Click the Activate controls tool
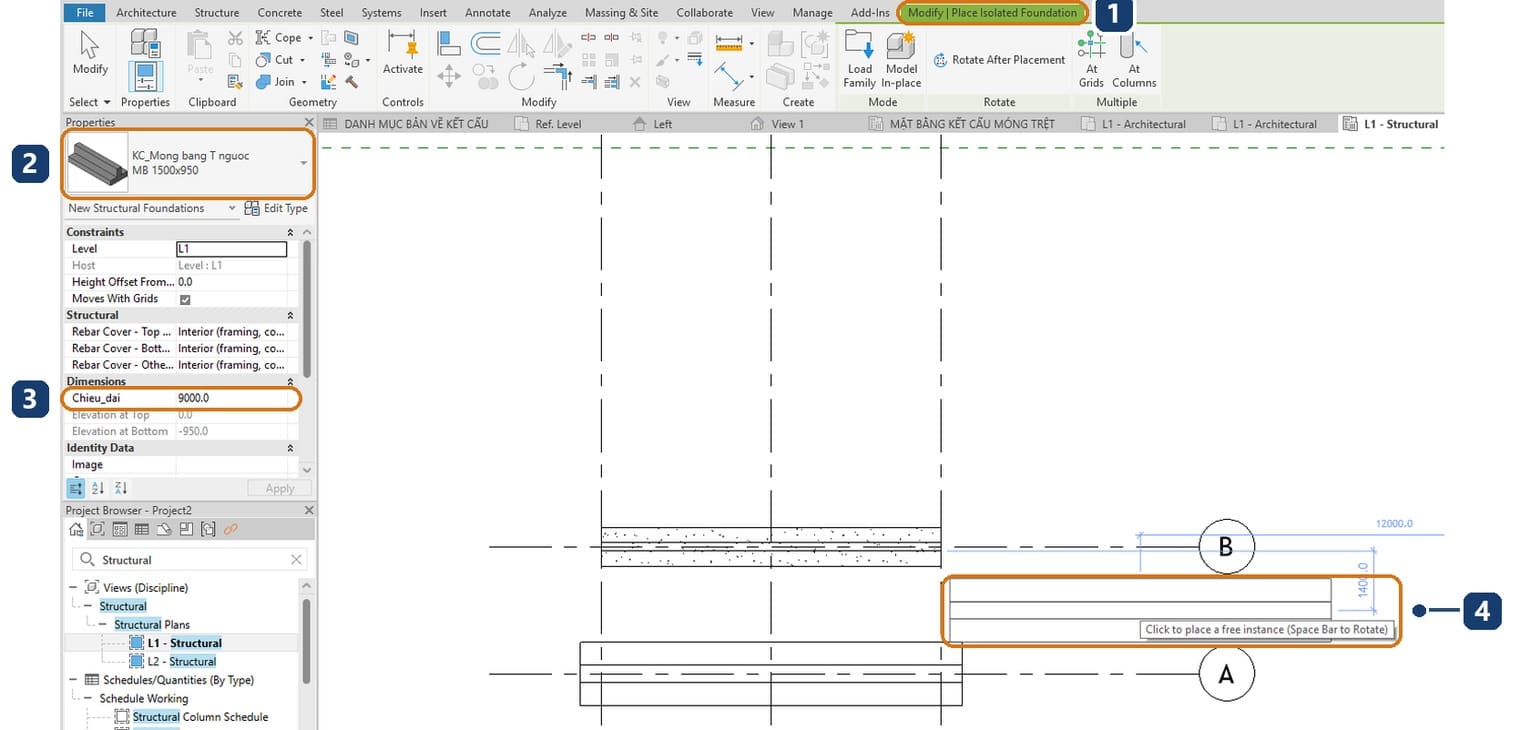The image size is (1520, 730). [x=403, y=52]
